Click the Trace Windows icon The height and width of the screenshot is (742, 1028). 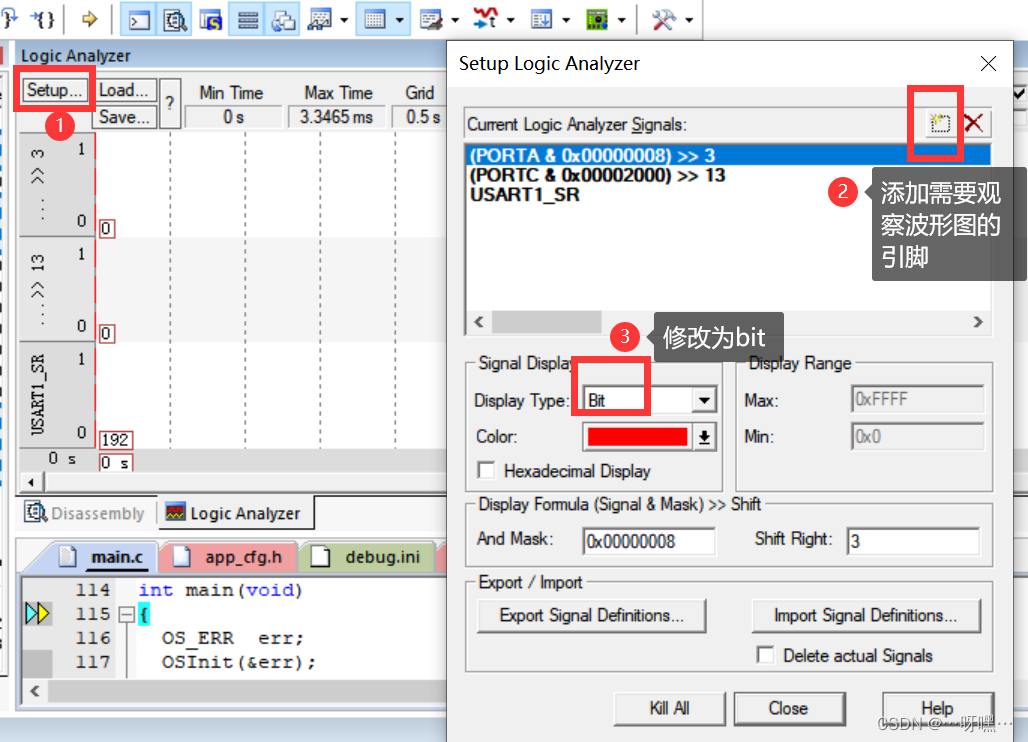click(x=542, y=20)
